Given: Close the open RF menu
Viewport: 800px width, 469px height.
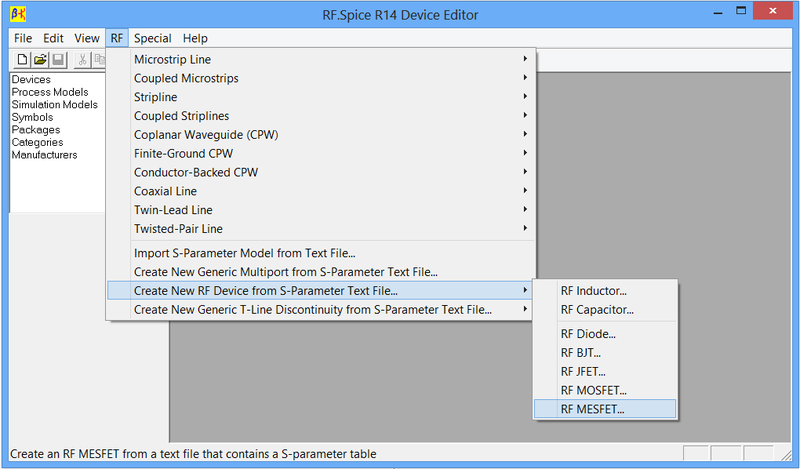Looking at the screenshot, I should tap(117, 38).
